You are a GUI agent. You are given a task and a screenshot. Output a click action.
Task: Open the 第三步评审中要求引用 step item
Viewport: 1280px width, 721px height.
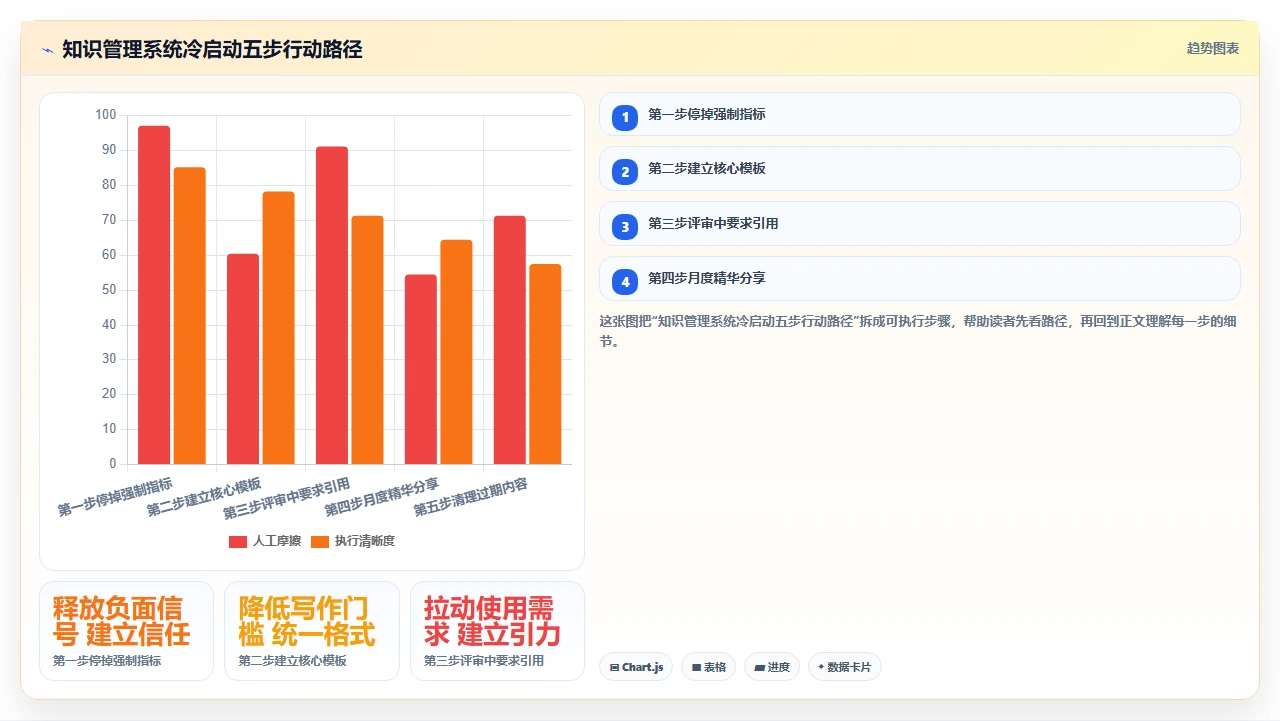[919, 224]
